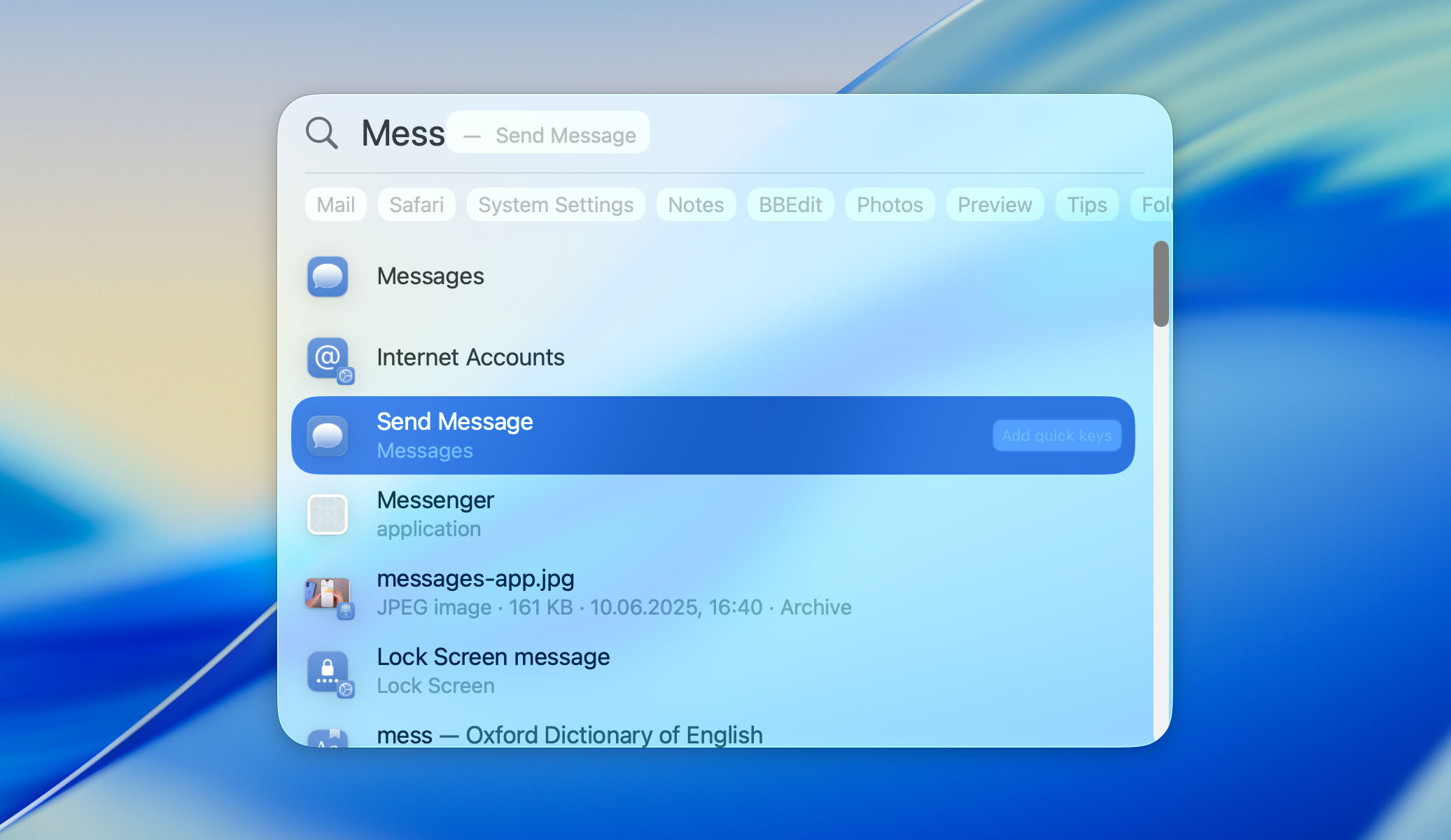Image resolution: width=1451 pixels, height=840 pixels.
Task: Choose the Send Message action title
Action: (x=455, y=421)
